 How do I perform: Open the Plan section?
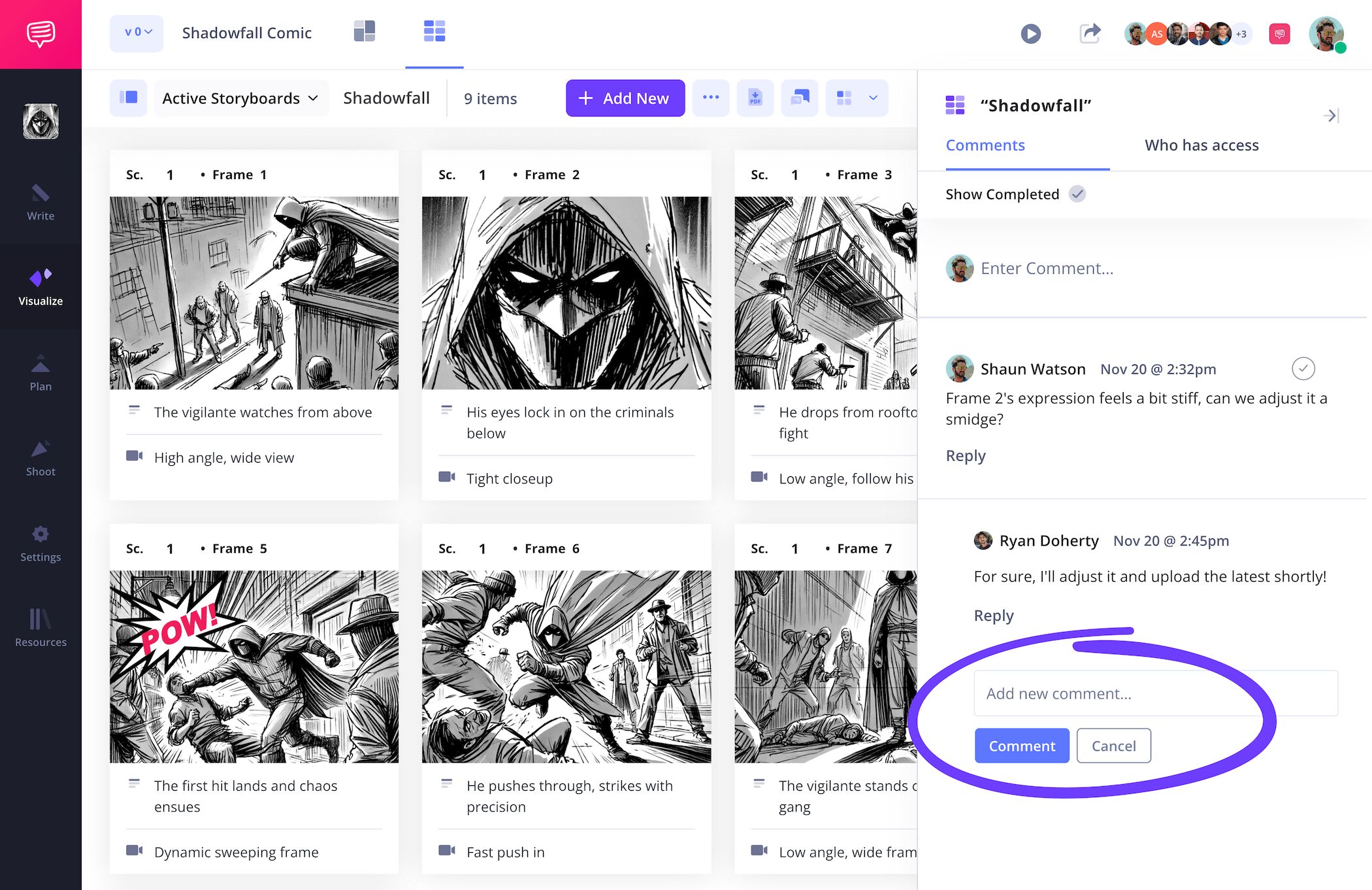click(x=41, y=372)
